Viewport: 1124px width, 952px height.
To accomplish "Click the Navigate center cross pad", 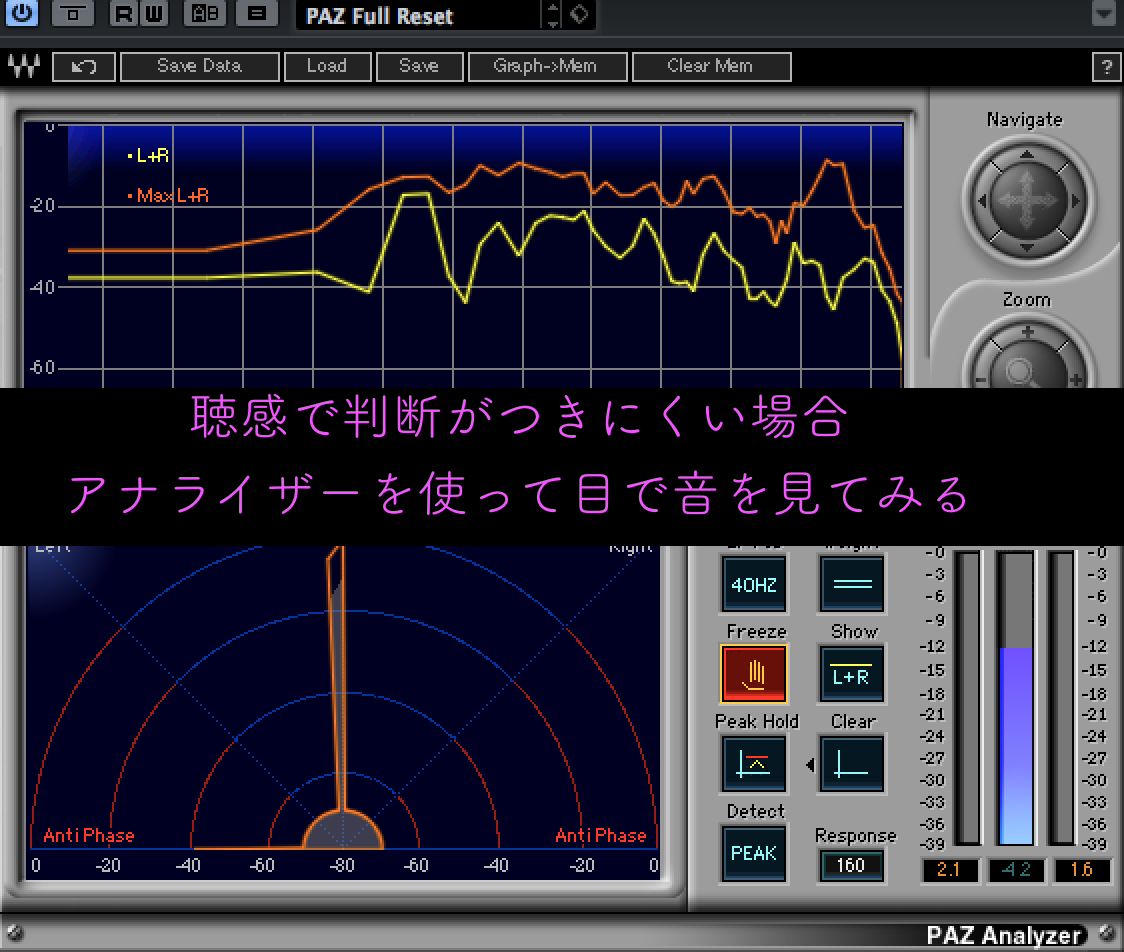I will (x=1027, y=200).
